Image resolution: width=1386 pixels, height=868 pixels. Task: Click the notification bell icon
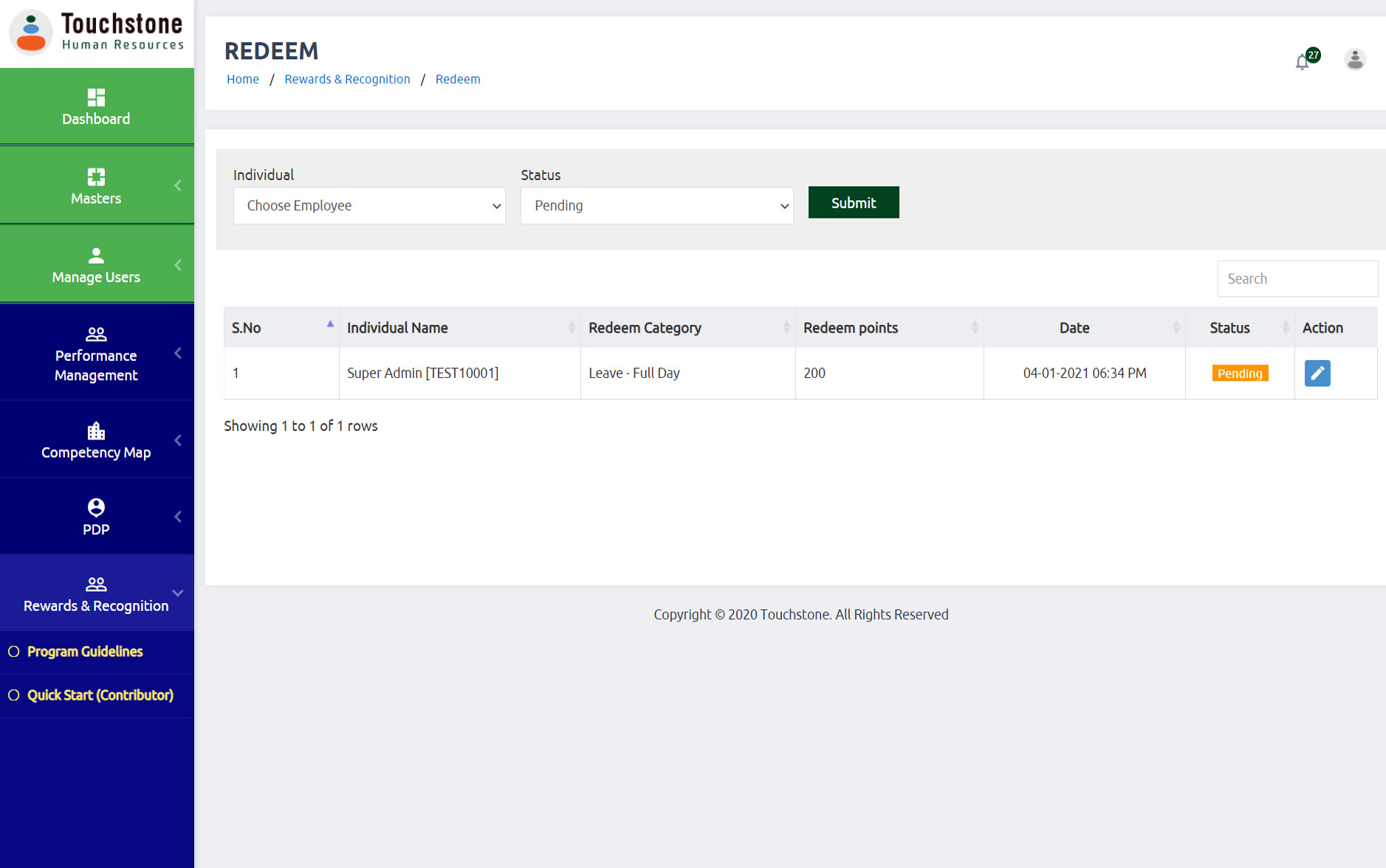tap(1303, 62)
